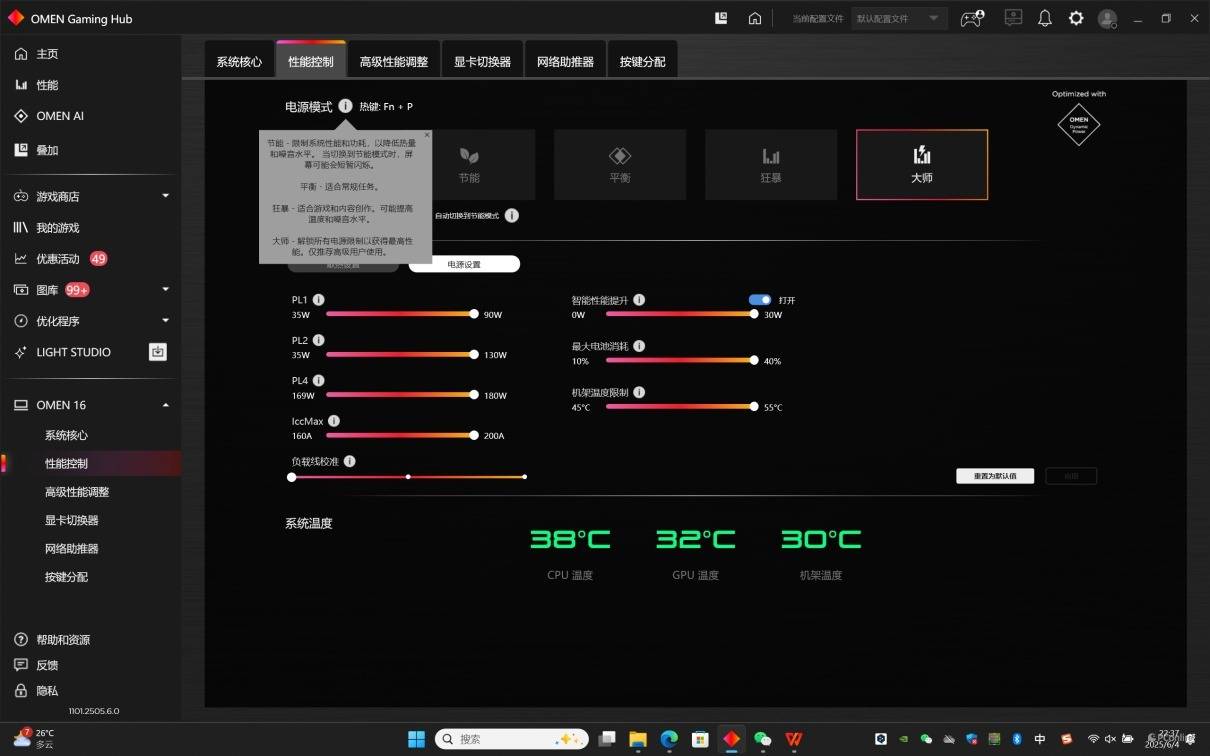Image resolution: width=1210 pixels, height=756 pixels.
Task: Select 平衡 power mode
Action: (x=620, y=164)
